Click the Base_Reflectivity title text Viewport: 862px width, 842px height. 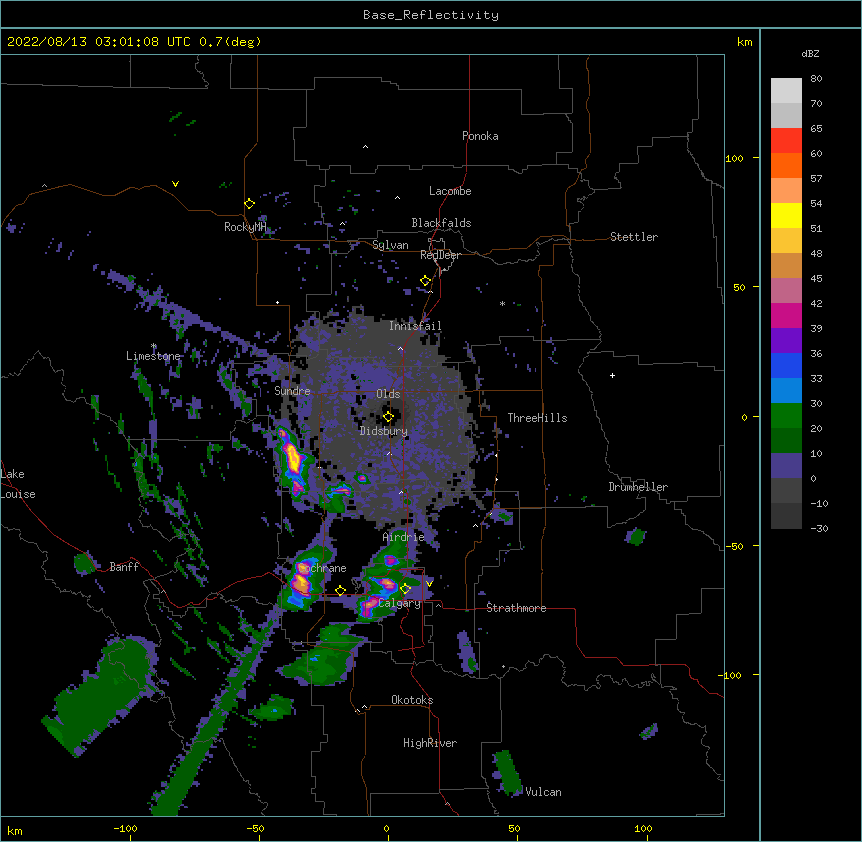(x=431, y=15)
